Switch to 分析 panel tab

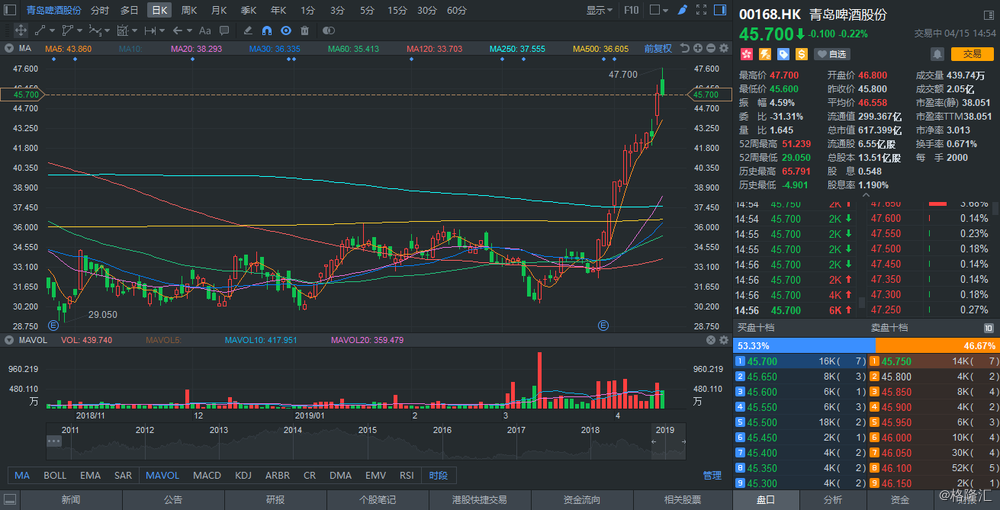832,500
